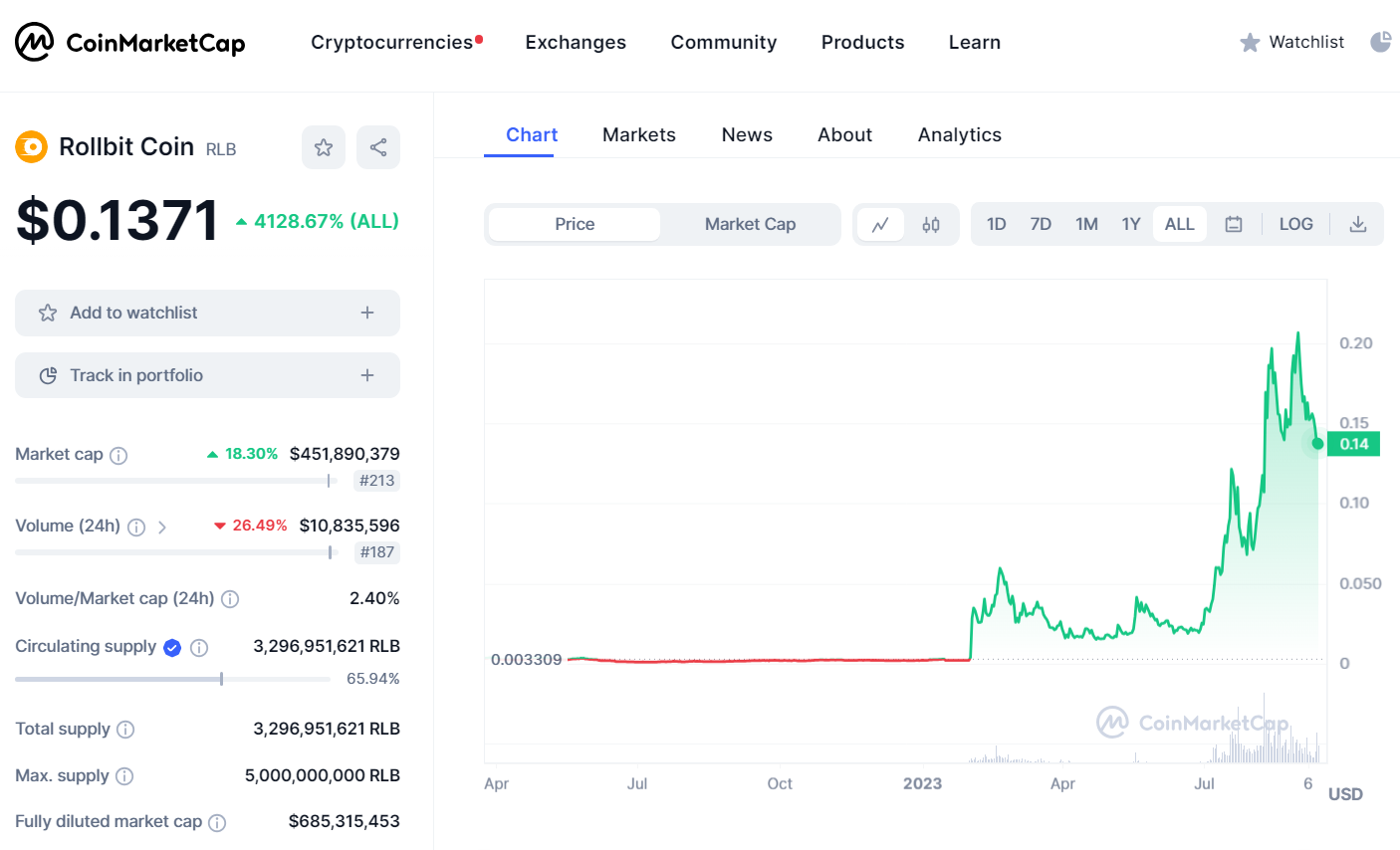Switch to candlestick chart view icon
This screenshot has width=1400, height=850.
coord(931,224)
